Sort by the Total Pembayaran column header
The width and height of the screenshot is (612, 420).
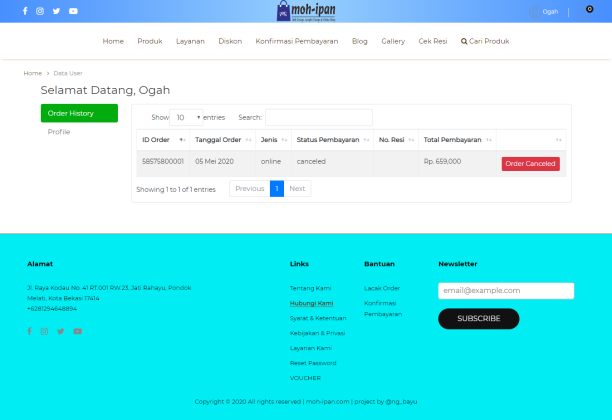pos(456,140)
